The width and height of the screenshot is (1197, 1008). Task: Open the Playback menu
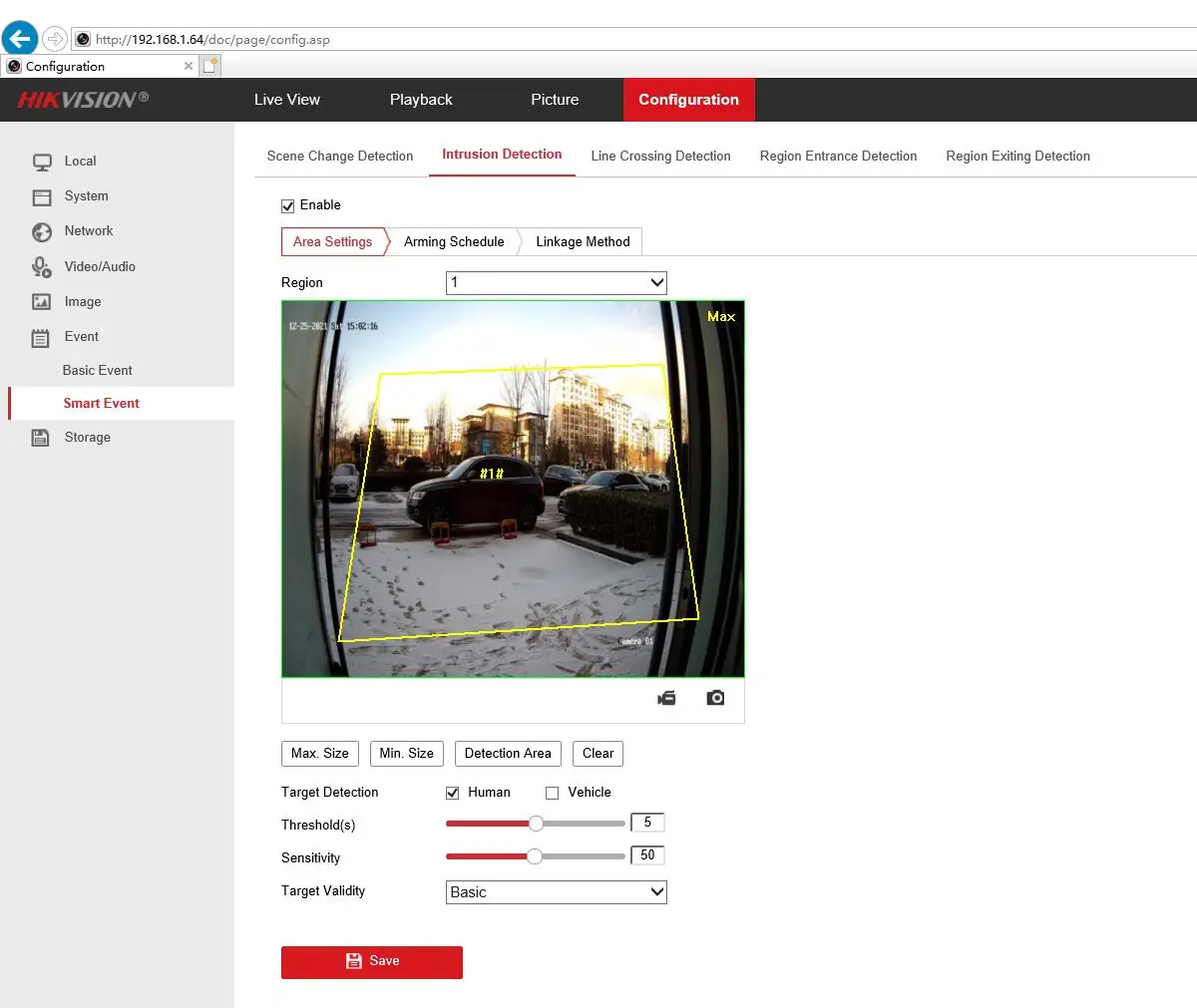coord(421,100)
